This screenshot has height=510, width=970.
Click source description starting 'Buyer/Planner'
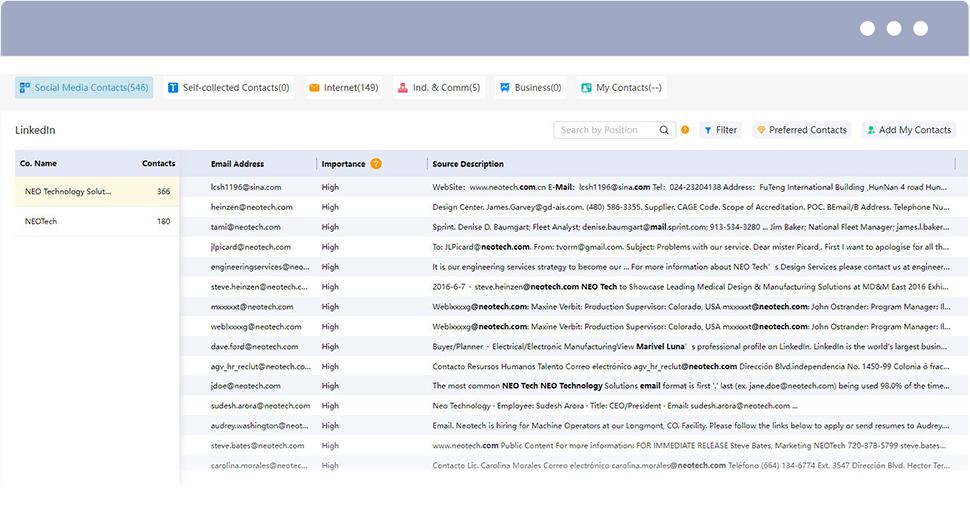click(689, 347)
